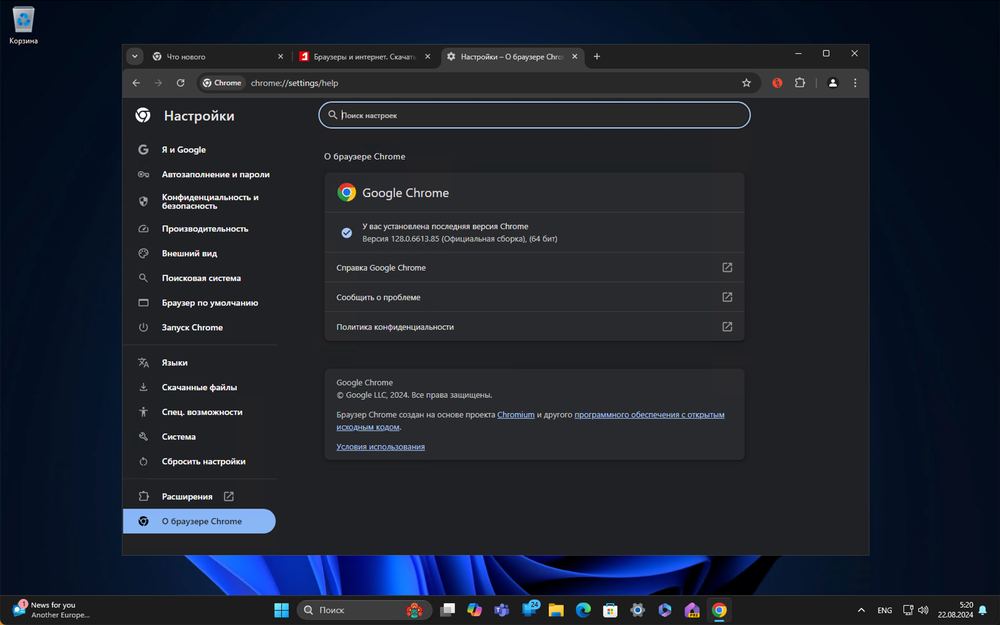Show hidden system tray icons
The image size is (1000, 625).
(x=861, y=610)
